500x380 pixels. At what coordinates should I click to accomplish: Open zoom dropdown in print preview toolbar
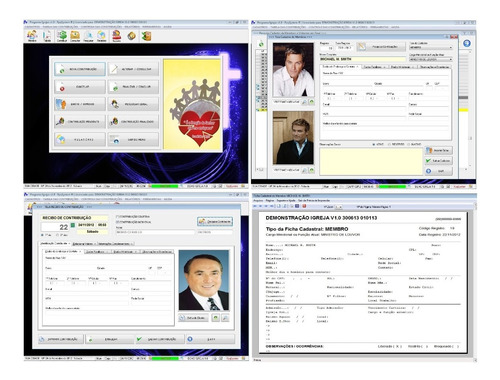(338, 207)
